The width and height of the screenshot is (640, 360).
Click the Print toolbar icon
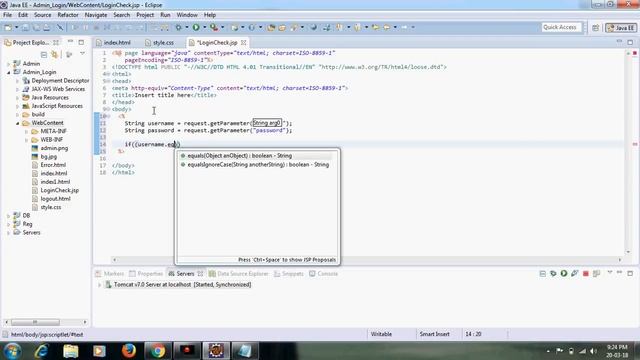[x=47, y=27]
